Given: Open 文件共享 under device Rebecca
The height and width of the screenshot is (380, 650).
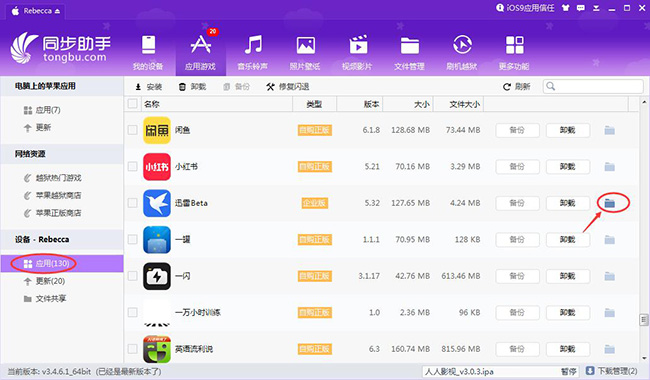Looking at the screenshot, I should pos(45,298).
